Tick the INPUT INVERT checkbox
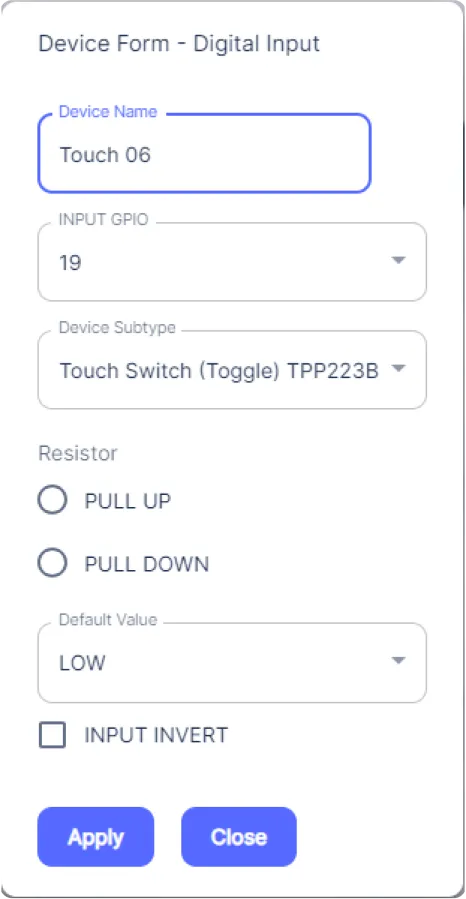Screen dimensions: 466x899 (52, 735)
